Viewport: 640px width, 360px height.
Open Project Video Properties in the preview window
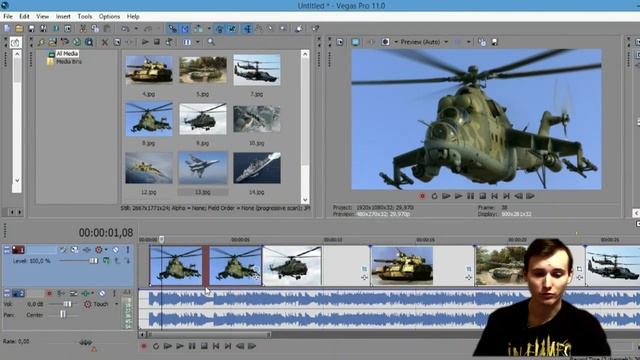pos(340,42)
